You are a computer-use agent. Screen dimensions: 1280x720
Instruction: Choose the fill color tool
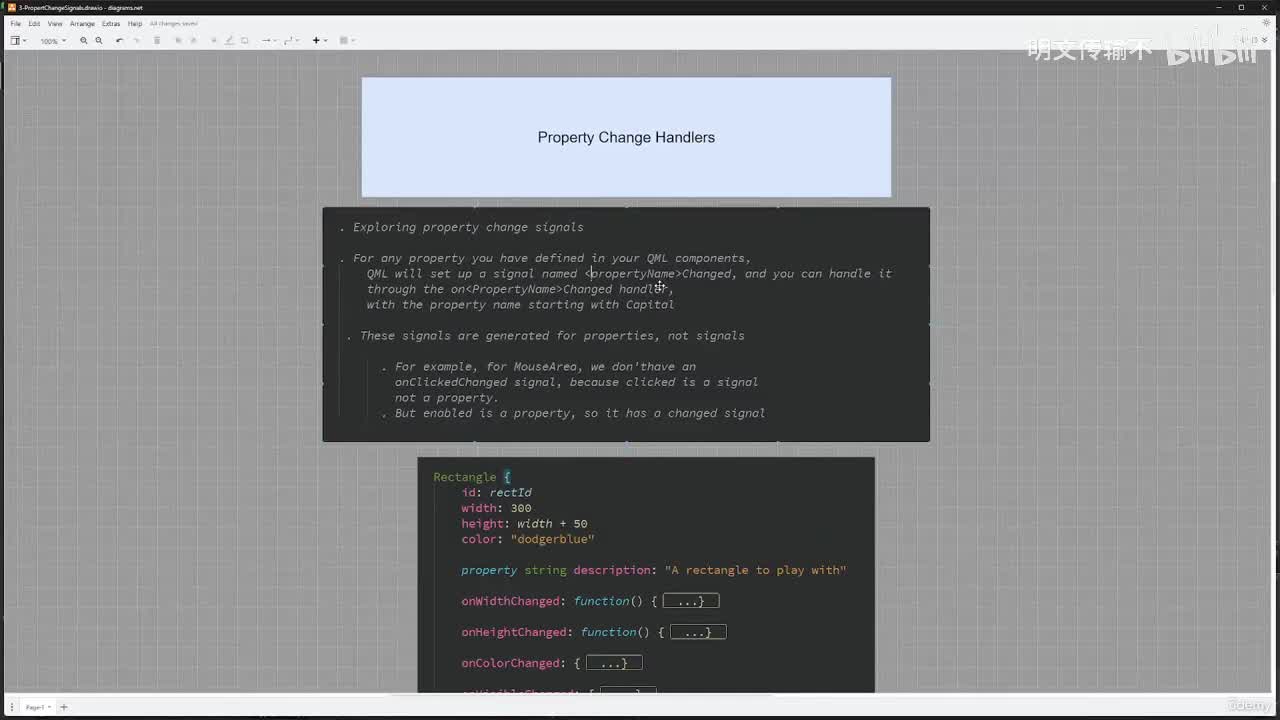click(214, 41)
